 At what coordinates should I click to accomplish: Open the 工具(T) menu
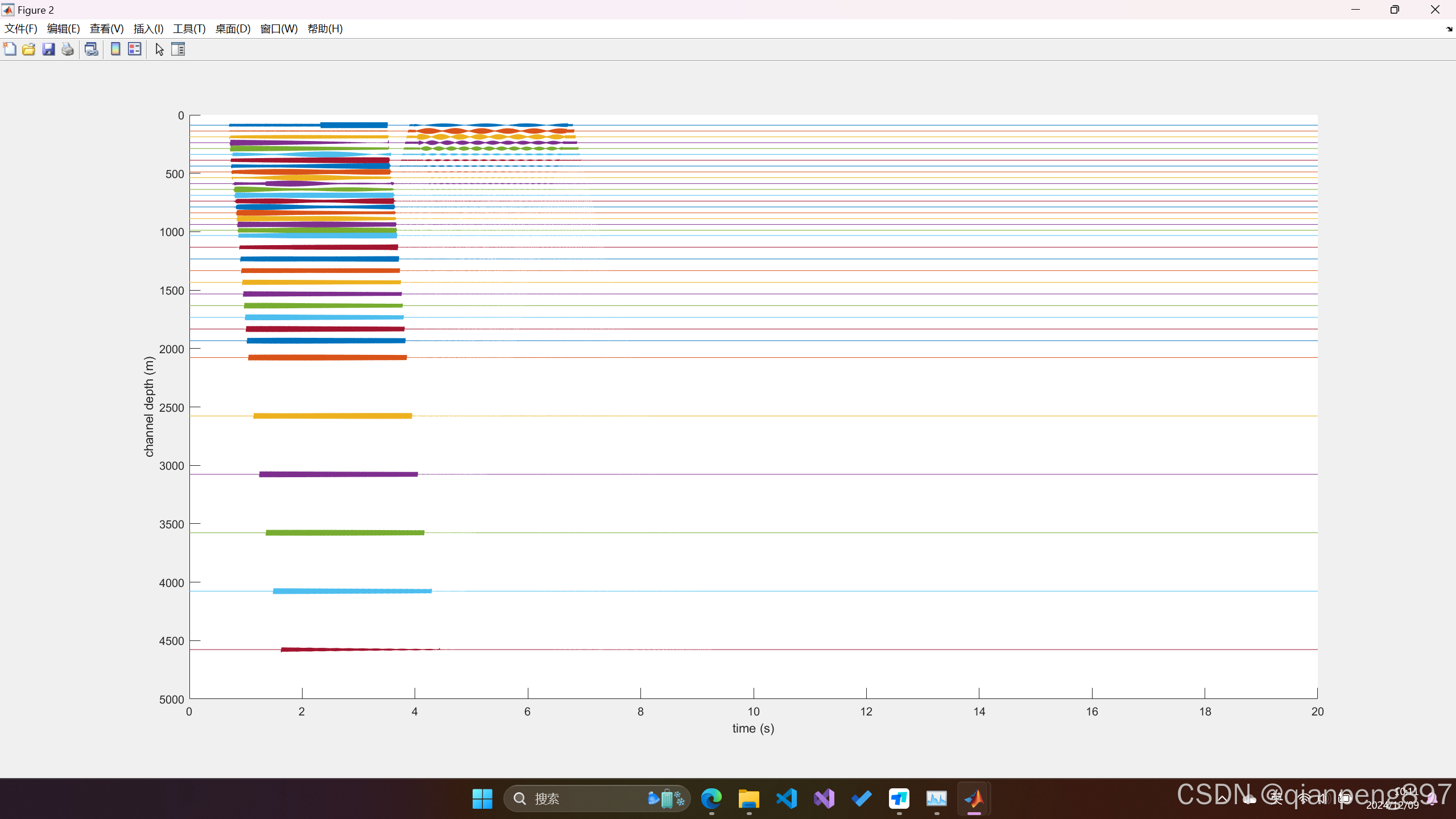tap(189, 29)
